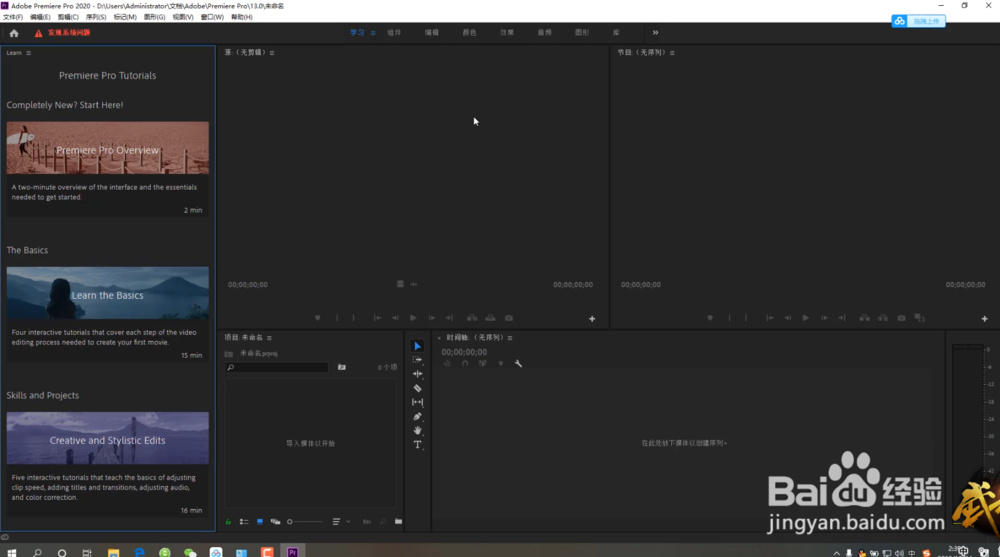This screenshot has height=557, width=1000.
Task: Open the 文件(F) menu
Action: [13, 17]
